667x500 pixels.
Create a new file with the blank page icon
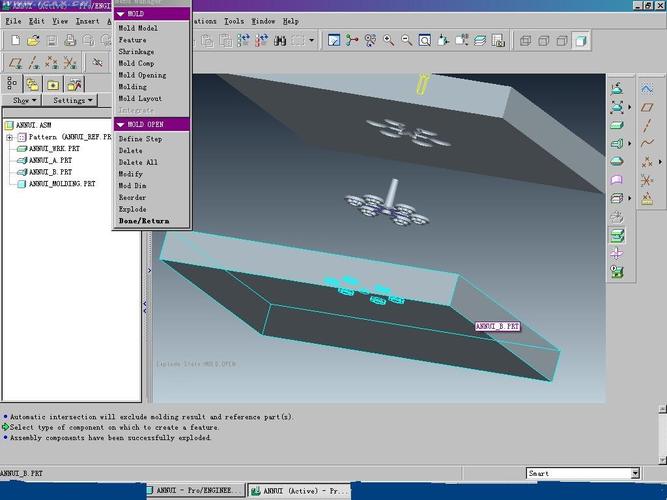[15, 41]
